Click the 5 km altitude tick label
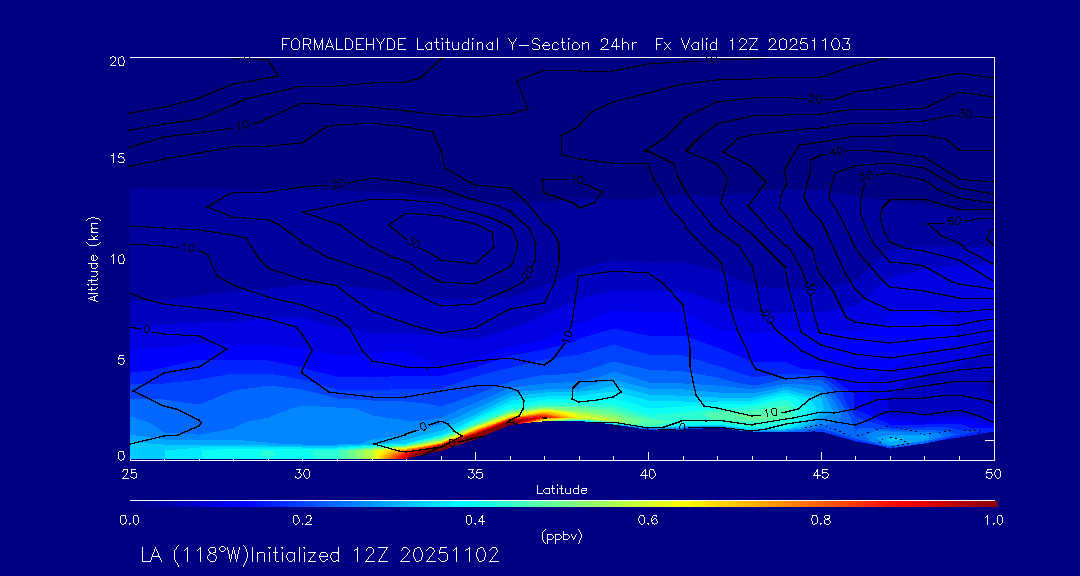This screenshot has width=1080, height=576. [x=118, y=359]
